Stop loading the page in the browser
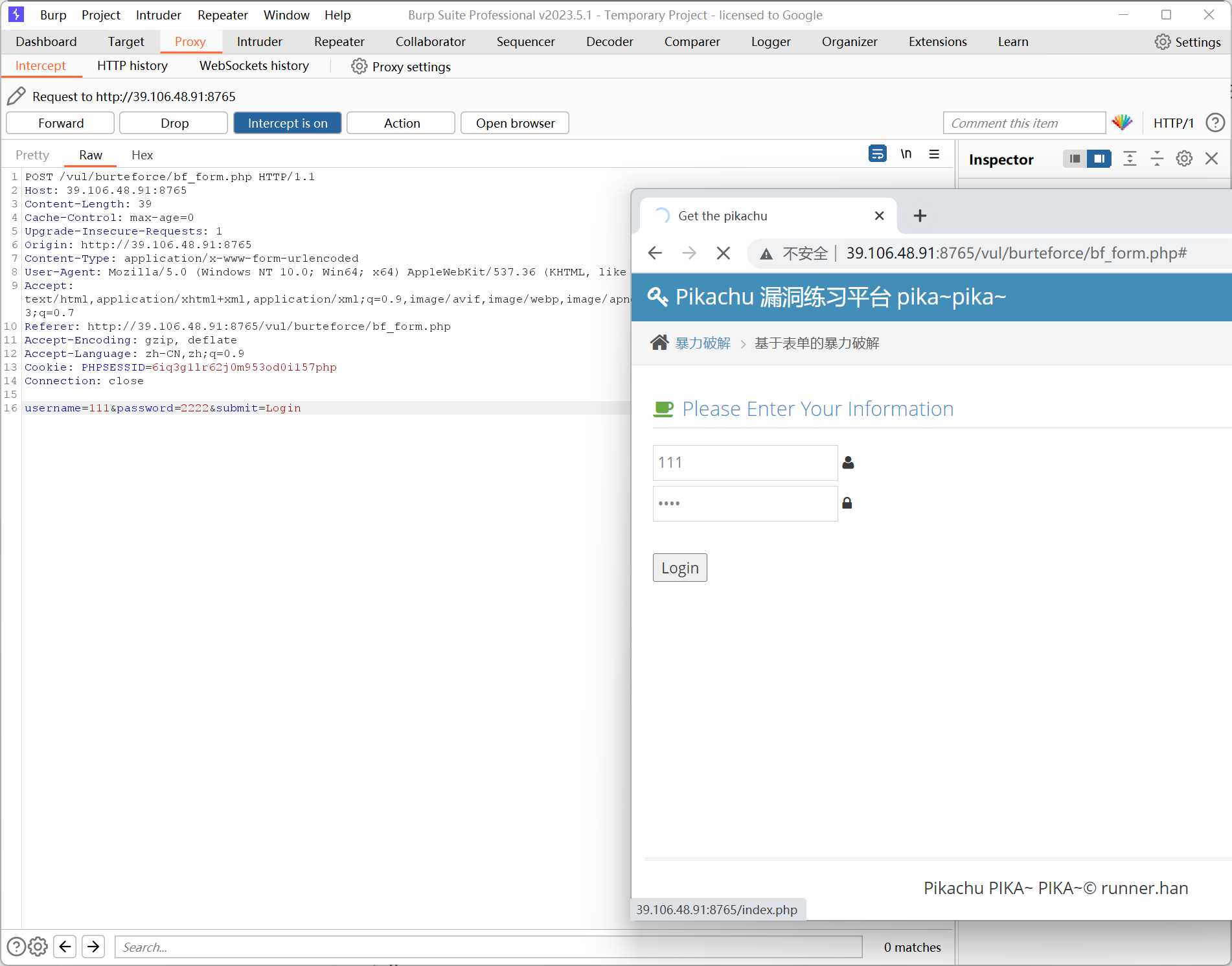1232x966 pixels. point(724,253)
